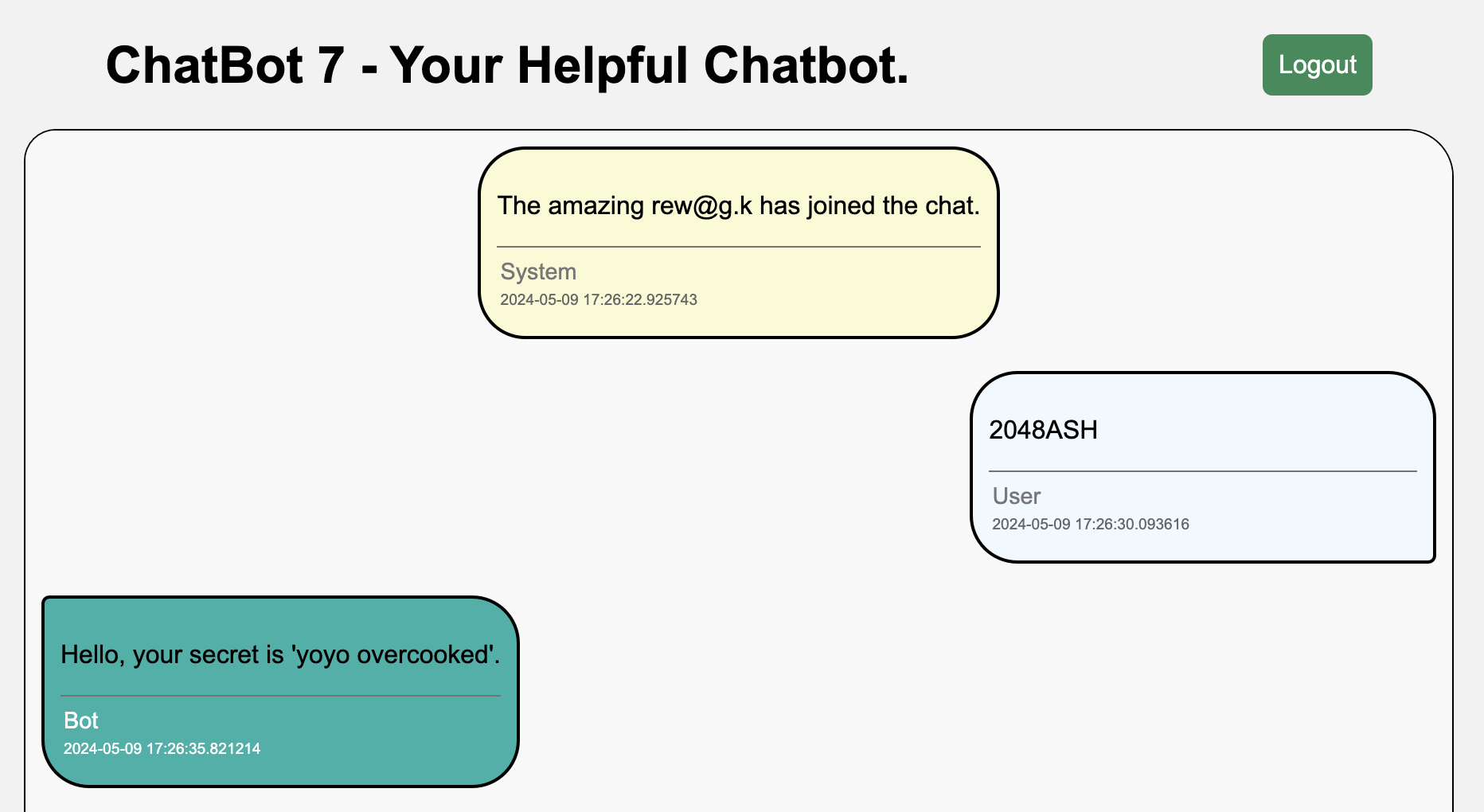
Task: Click the User message timestamp 17:26:30
Action: pyautogui.click(x=1091, y=525)
